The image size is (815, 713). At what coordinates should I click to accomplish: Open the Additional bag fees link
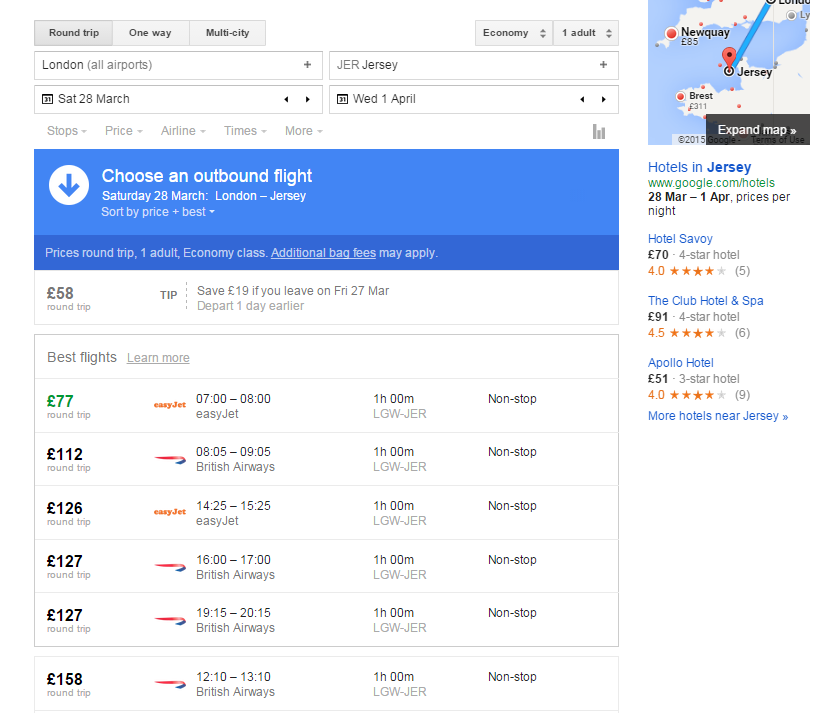tap(323, 253)
